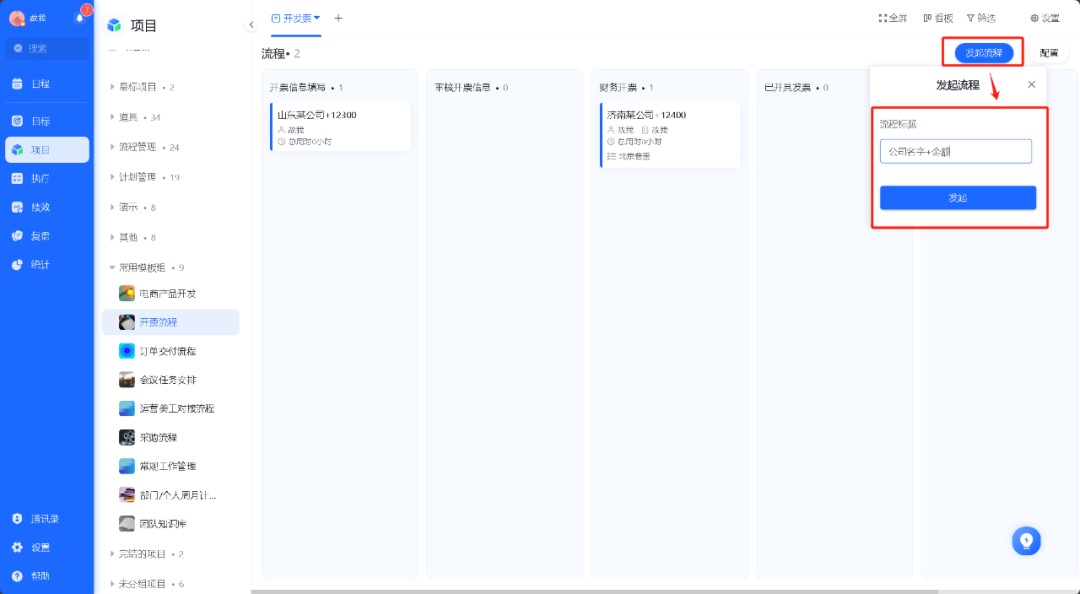Image resolution: width=1080 pixels, height=594 pixels.
Task: Open the 筛选 filter option
Action: coord(982,18)
